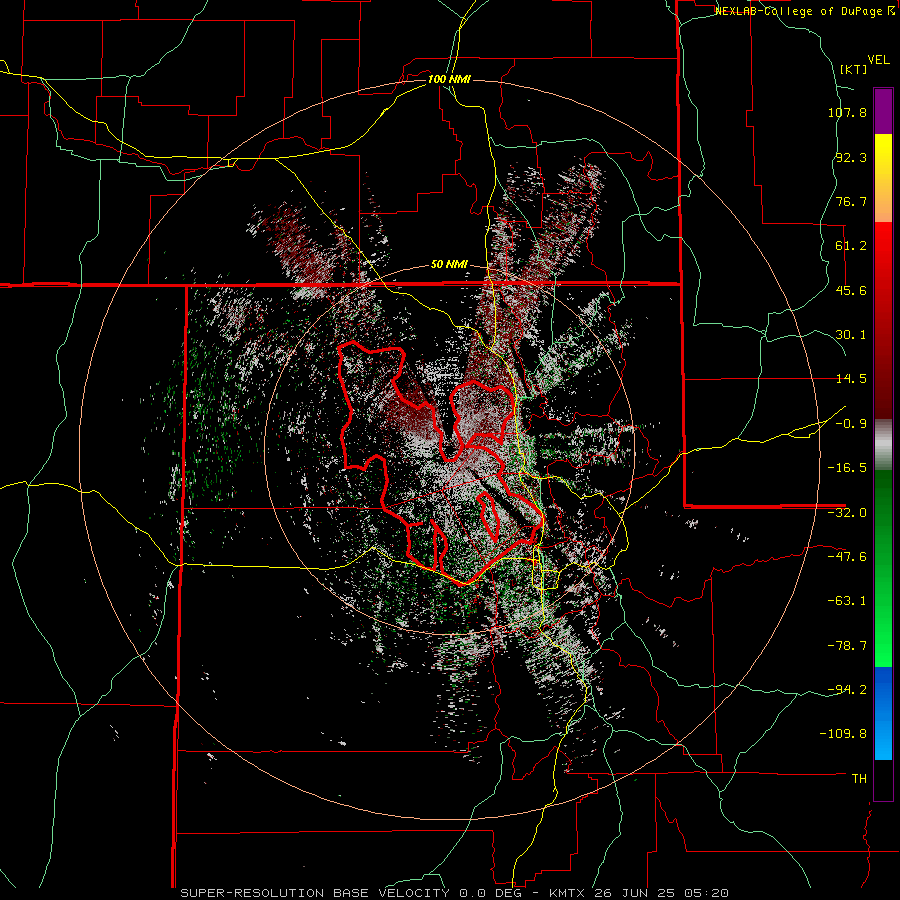
Task: Select the -109.8 velocity scale value
Action: coord(844,734)
